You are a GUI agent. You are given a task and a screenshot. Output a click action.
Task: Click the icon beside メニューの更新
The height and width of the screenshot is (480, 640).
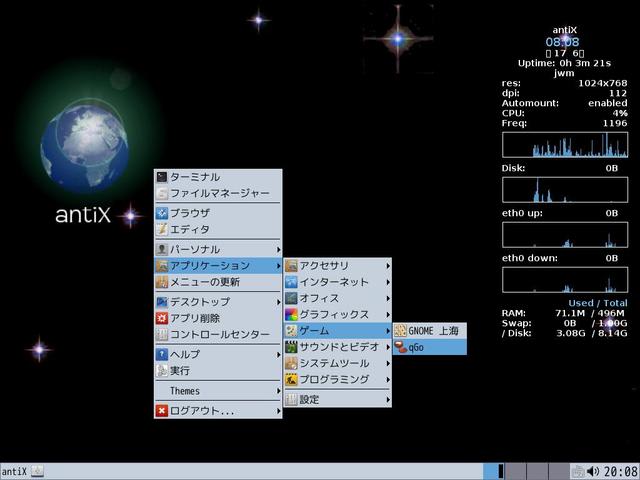pyautogui.click(x=162, y=282)
